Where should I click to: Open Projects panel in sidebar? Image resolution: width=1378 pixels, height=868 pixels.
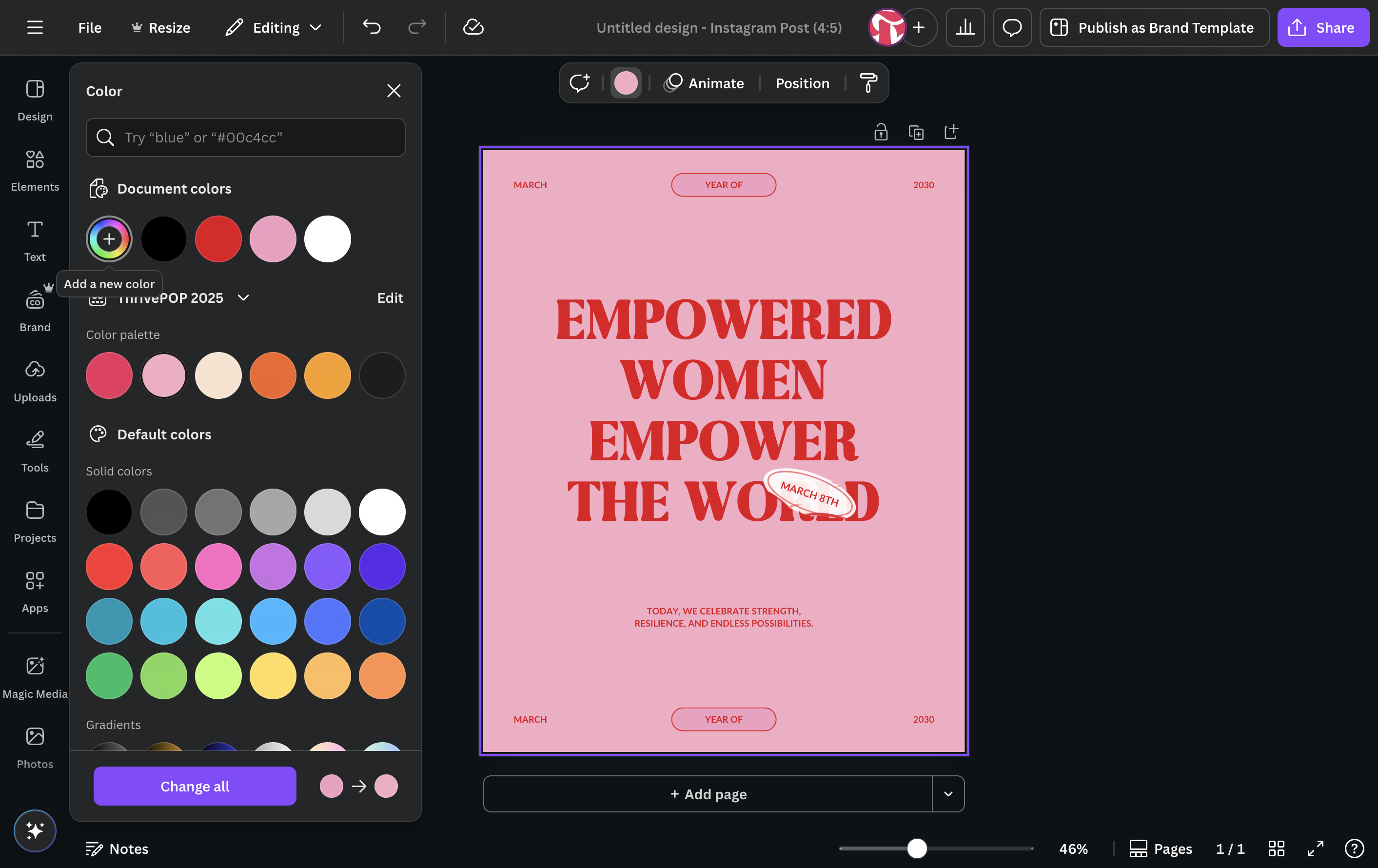(35, 522)
